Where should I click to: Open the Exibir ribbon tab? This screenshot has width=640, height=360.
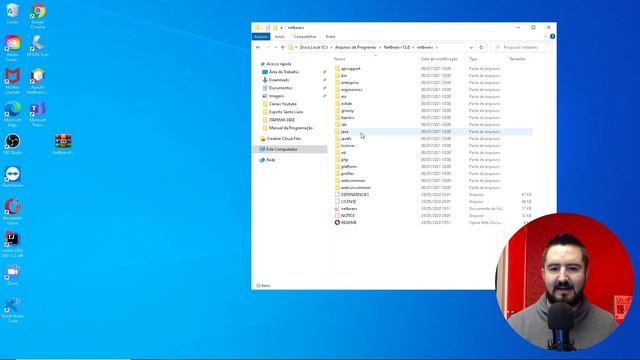330,36
